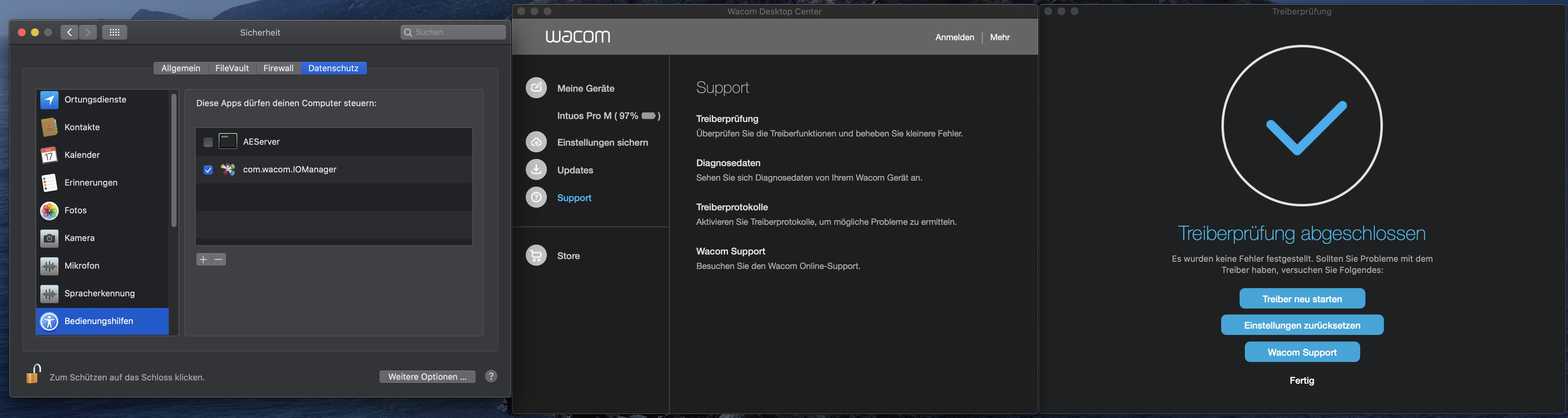Go back with the left chevron button
The width and height of the screenshot is (1568, 418).
70,32
